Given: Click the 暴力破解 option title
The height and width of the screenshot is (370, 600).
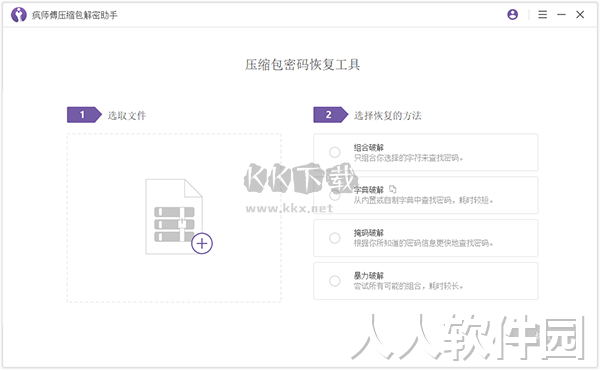Looking at the screenshot, I should [368, 275].
